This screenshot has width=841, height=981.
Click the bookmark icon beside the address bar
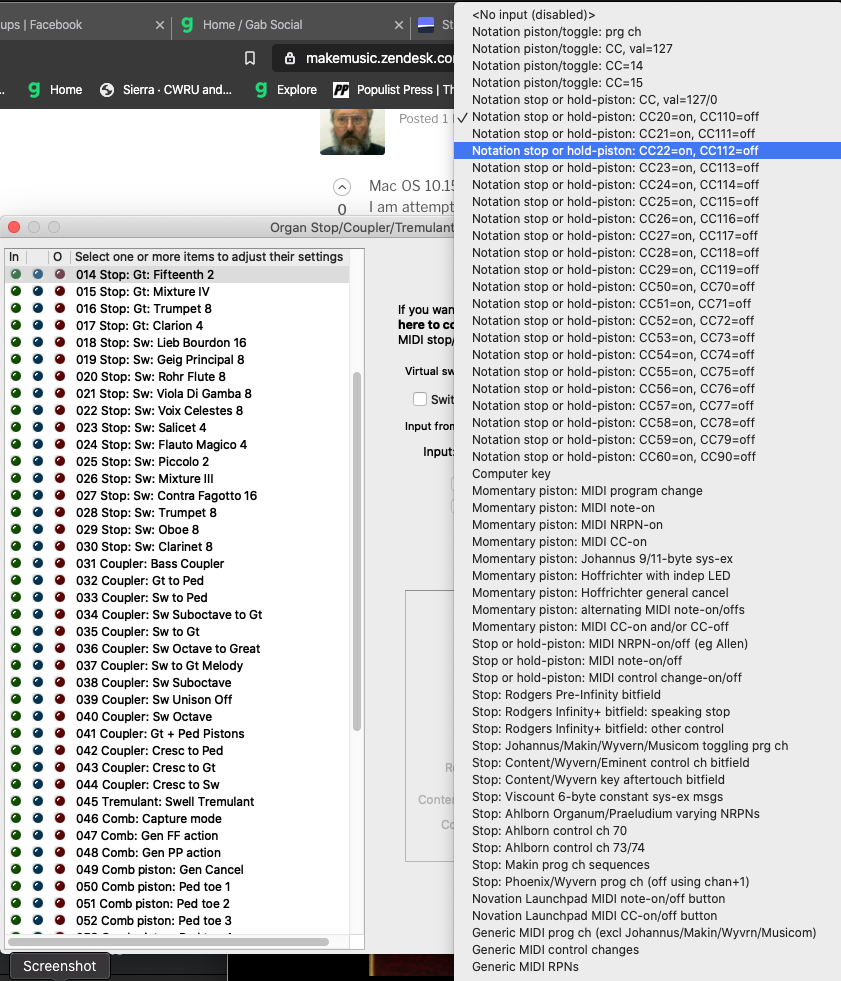point(250,58)
